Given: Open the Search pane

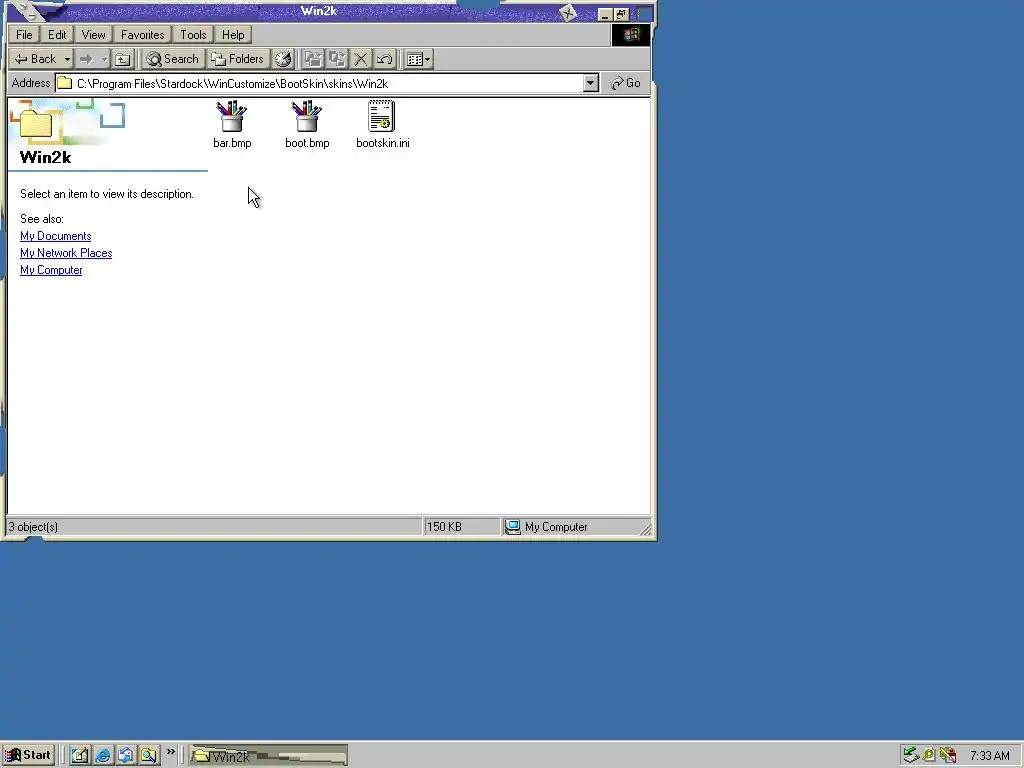Looking at the screenshot, I should click(x=173, y=59).
